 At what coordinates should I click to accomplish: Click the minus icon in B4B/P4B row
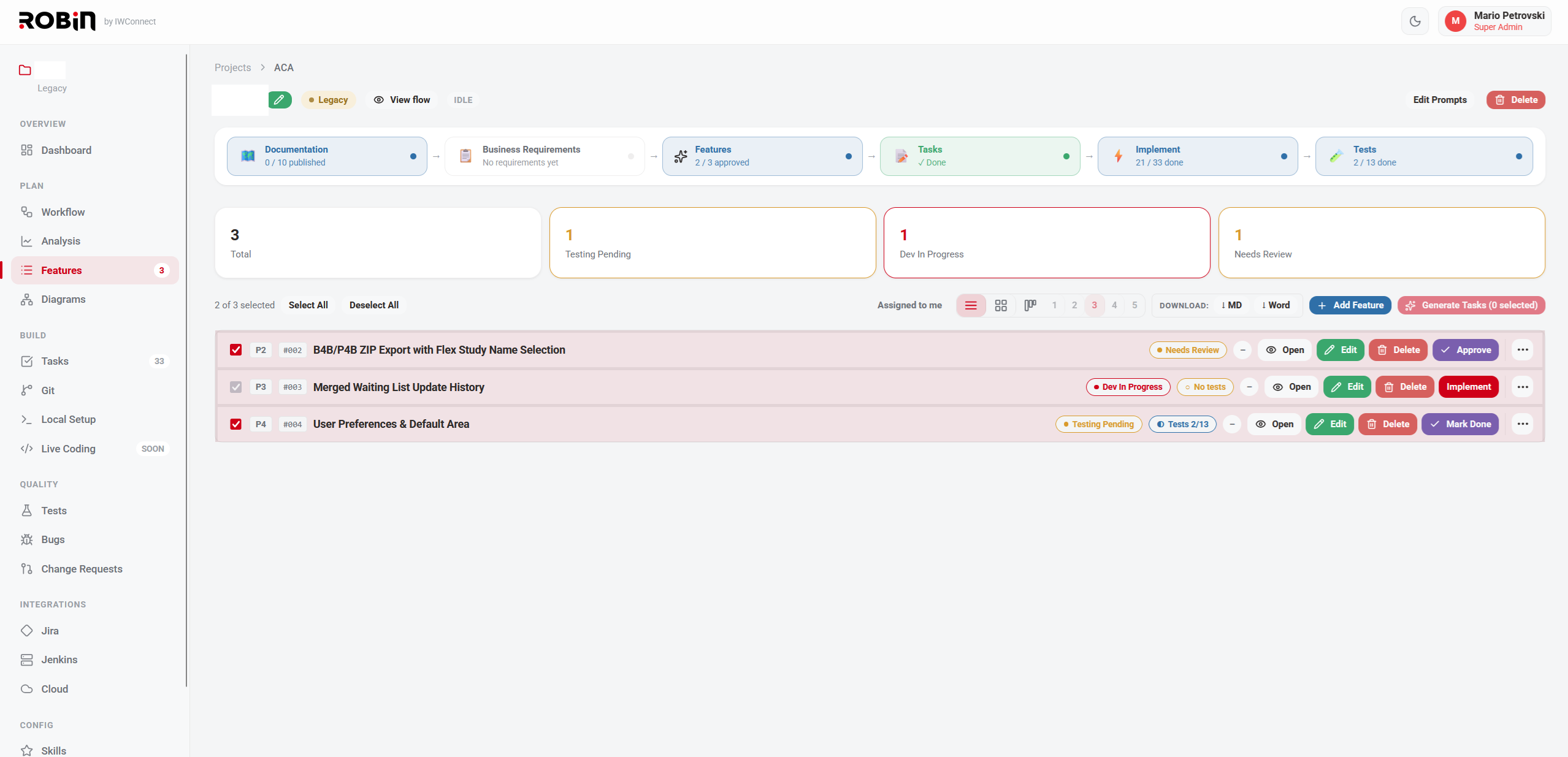click(x=1242, y=350)
